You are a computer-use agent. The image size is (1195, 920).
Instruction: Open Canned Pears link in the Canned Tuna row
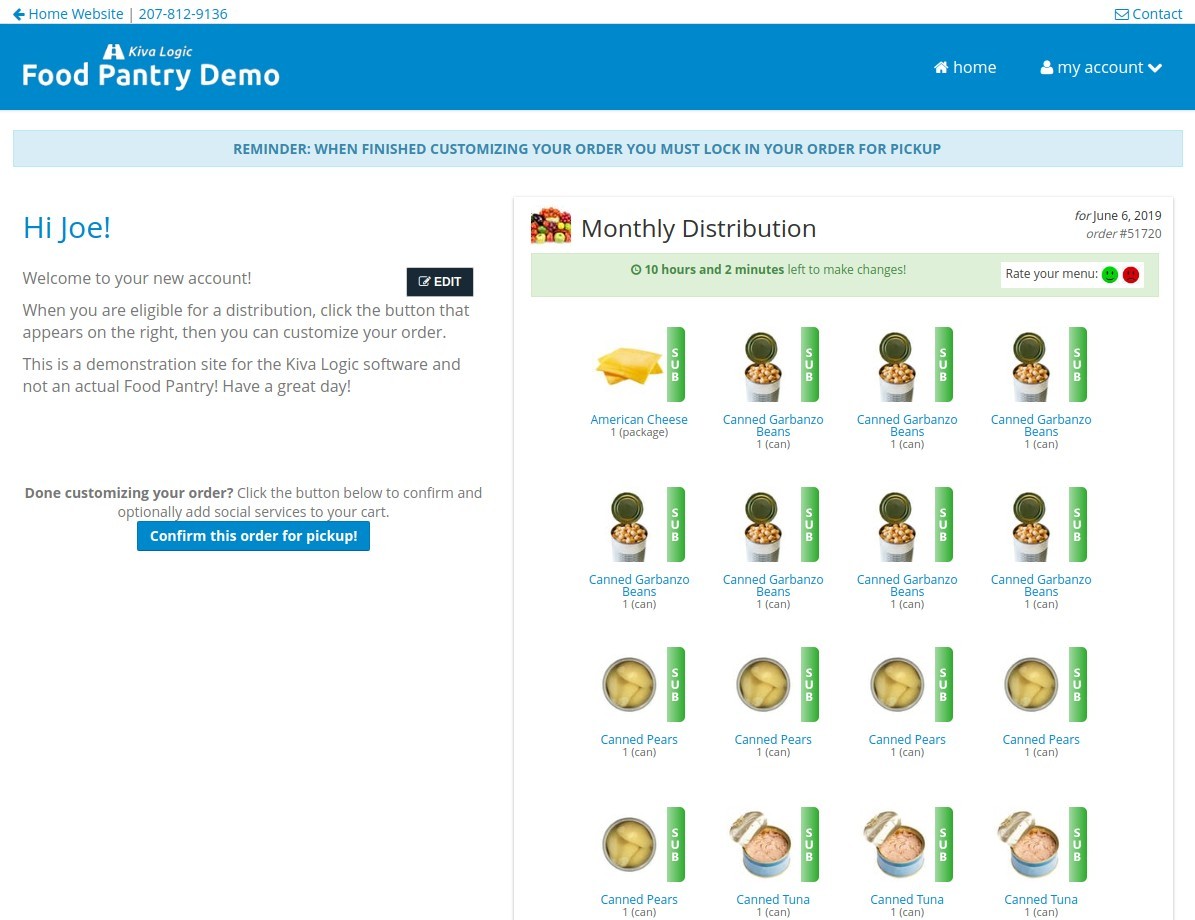coord(639,899)
